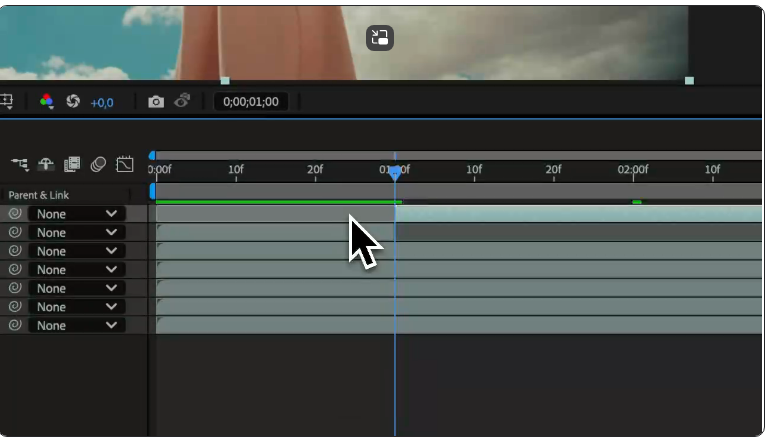Toggle the Motion Blur switch

click(98, 164)
